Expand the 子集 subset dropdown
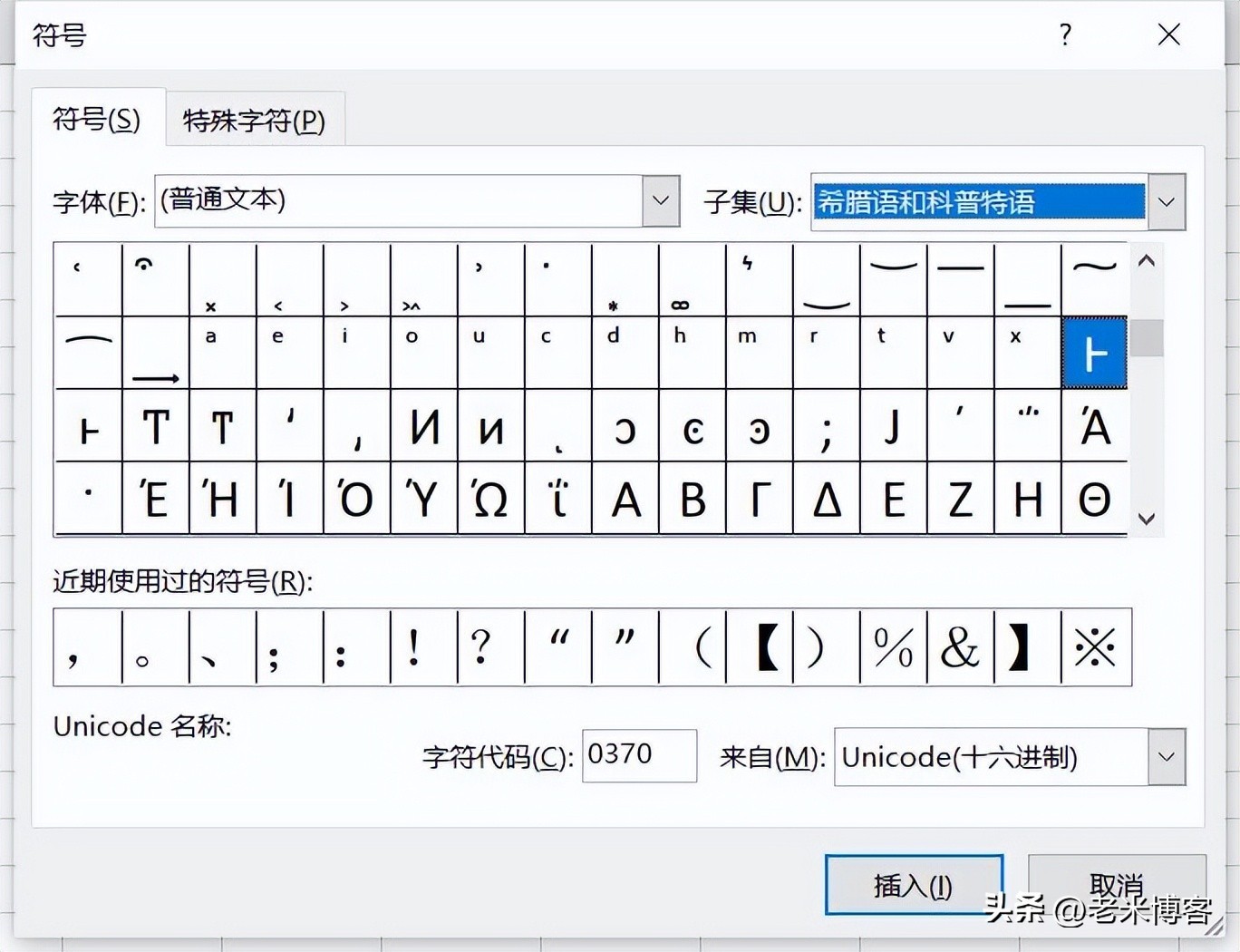The image size is (1240, 952). point(1167,201)
